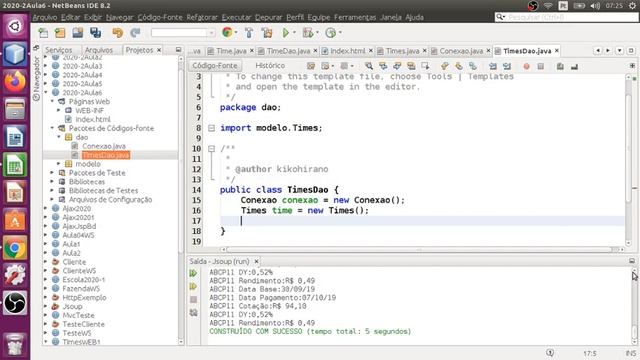This screenshot has width=640, height=360.
Task: Expand the Bibliotecas node
Action: pos(52,182)
